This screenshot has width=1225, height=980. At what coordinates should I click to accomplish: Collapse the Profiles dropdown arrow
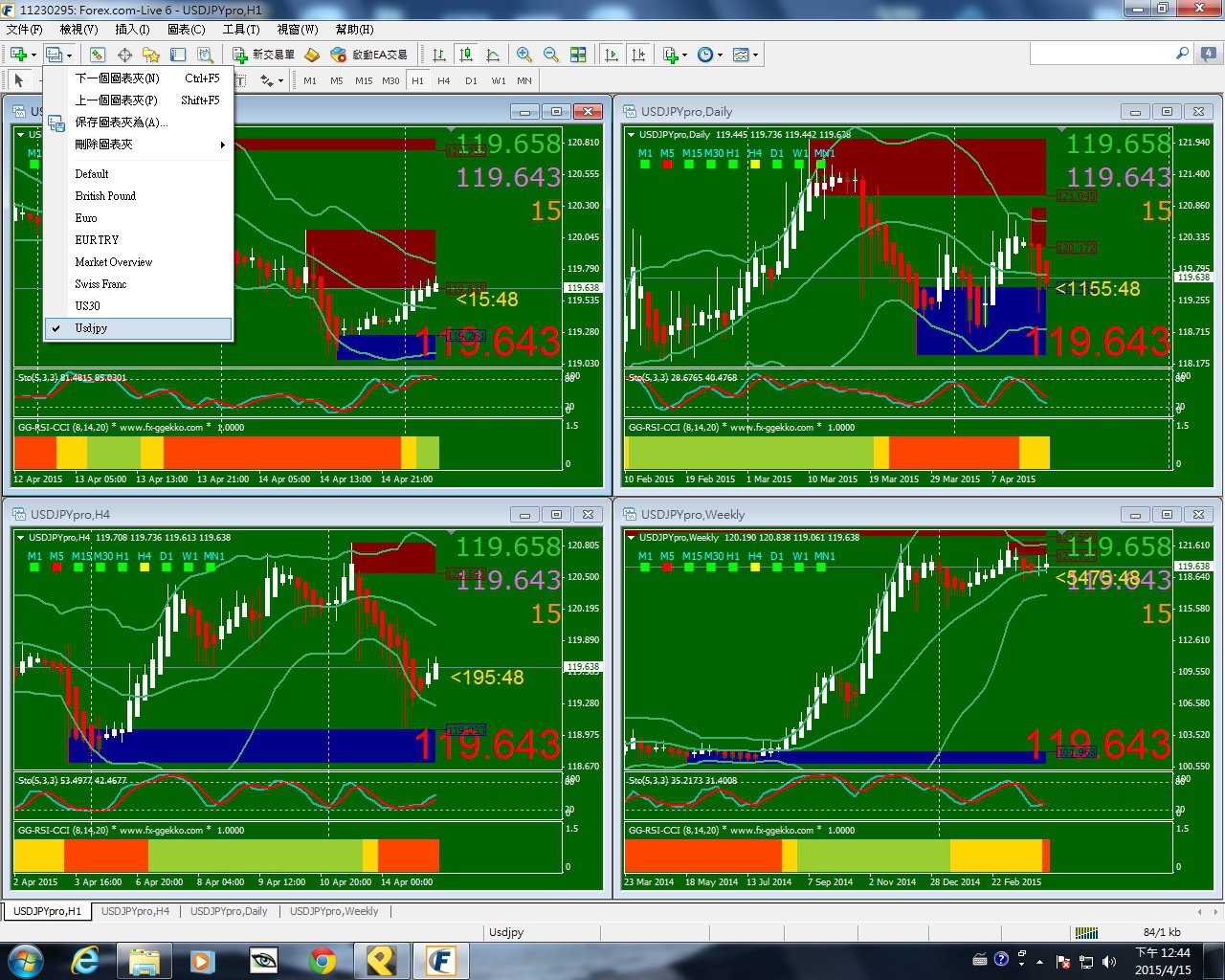[69, 55]
